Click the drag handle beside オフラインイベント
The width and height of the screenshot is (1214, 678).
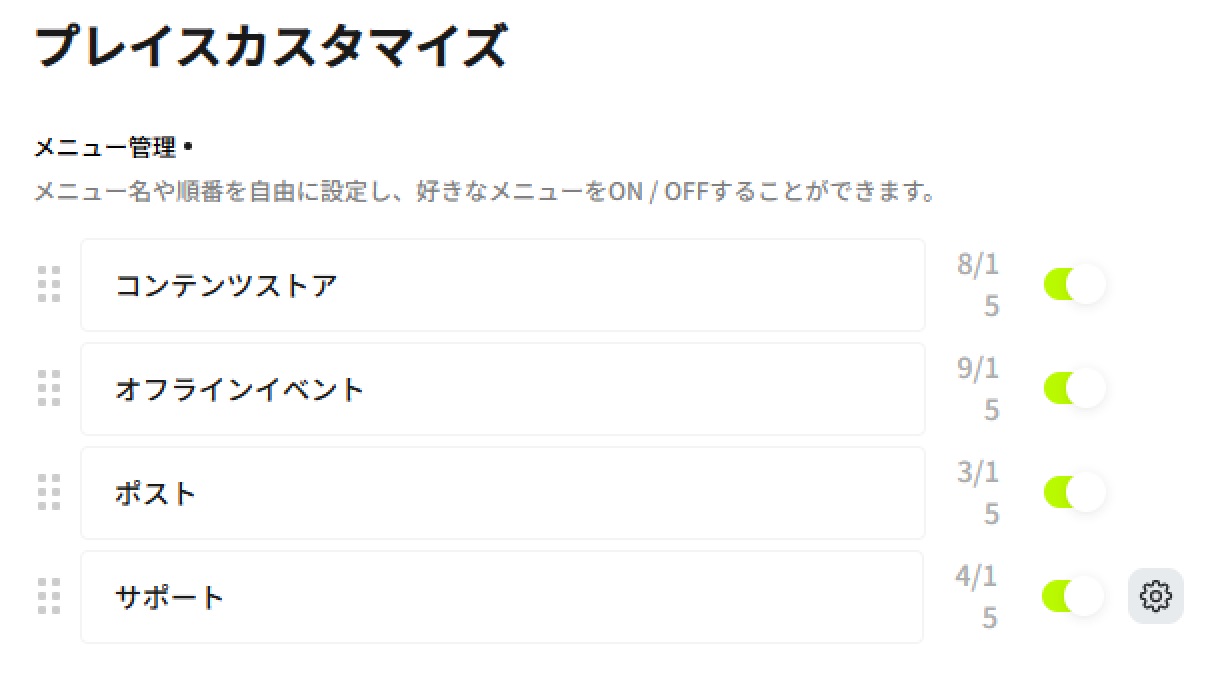coord(48,388)
